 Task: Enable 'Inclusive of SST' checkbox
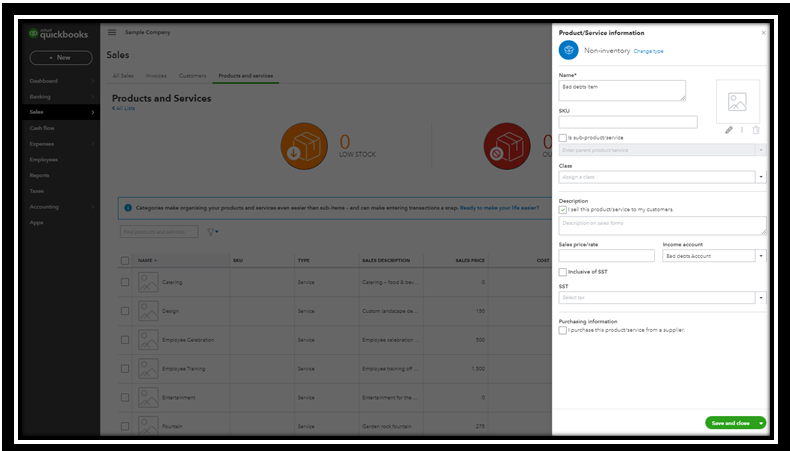pyautogui.click(x=563, y=272)
